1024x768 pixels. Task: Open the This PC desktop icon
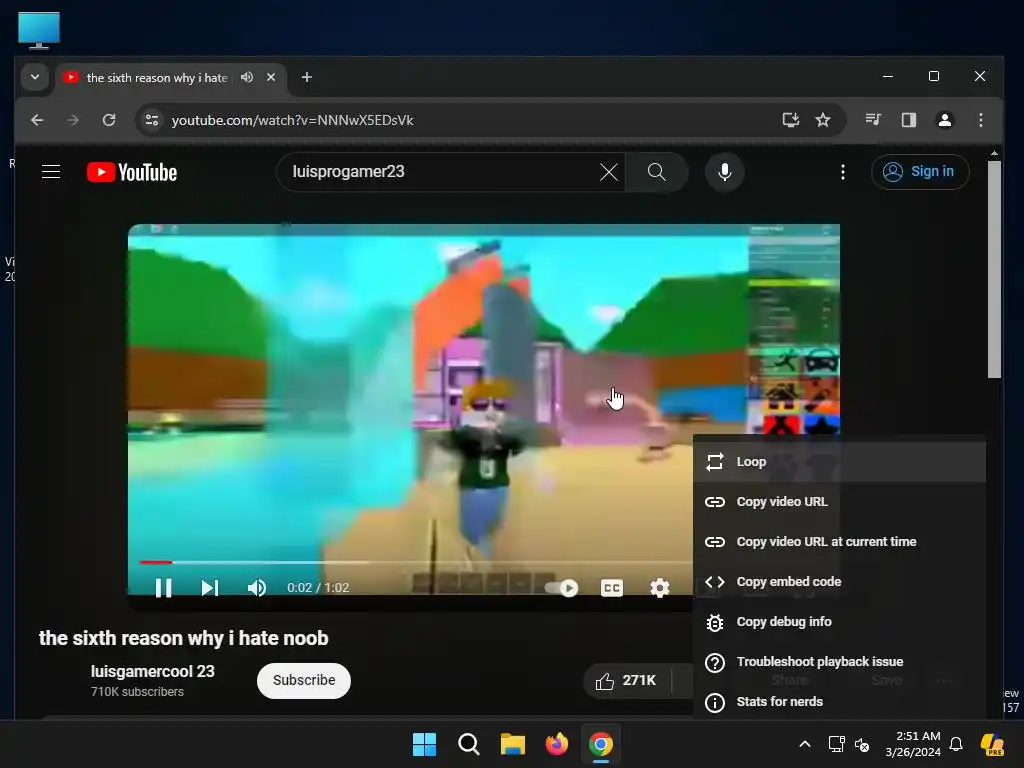39,30
